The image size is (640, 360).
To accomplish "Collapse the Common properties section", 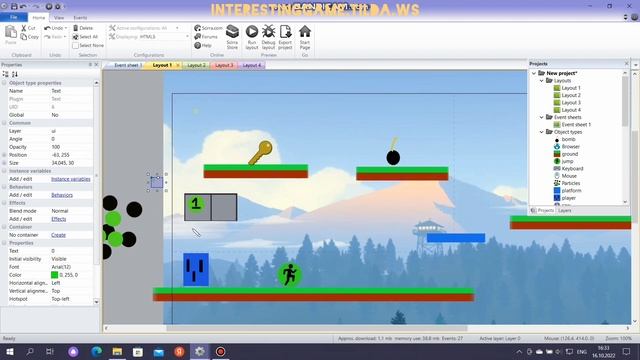I will (x=4, y=123).
